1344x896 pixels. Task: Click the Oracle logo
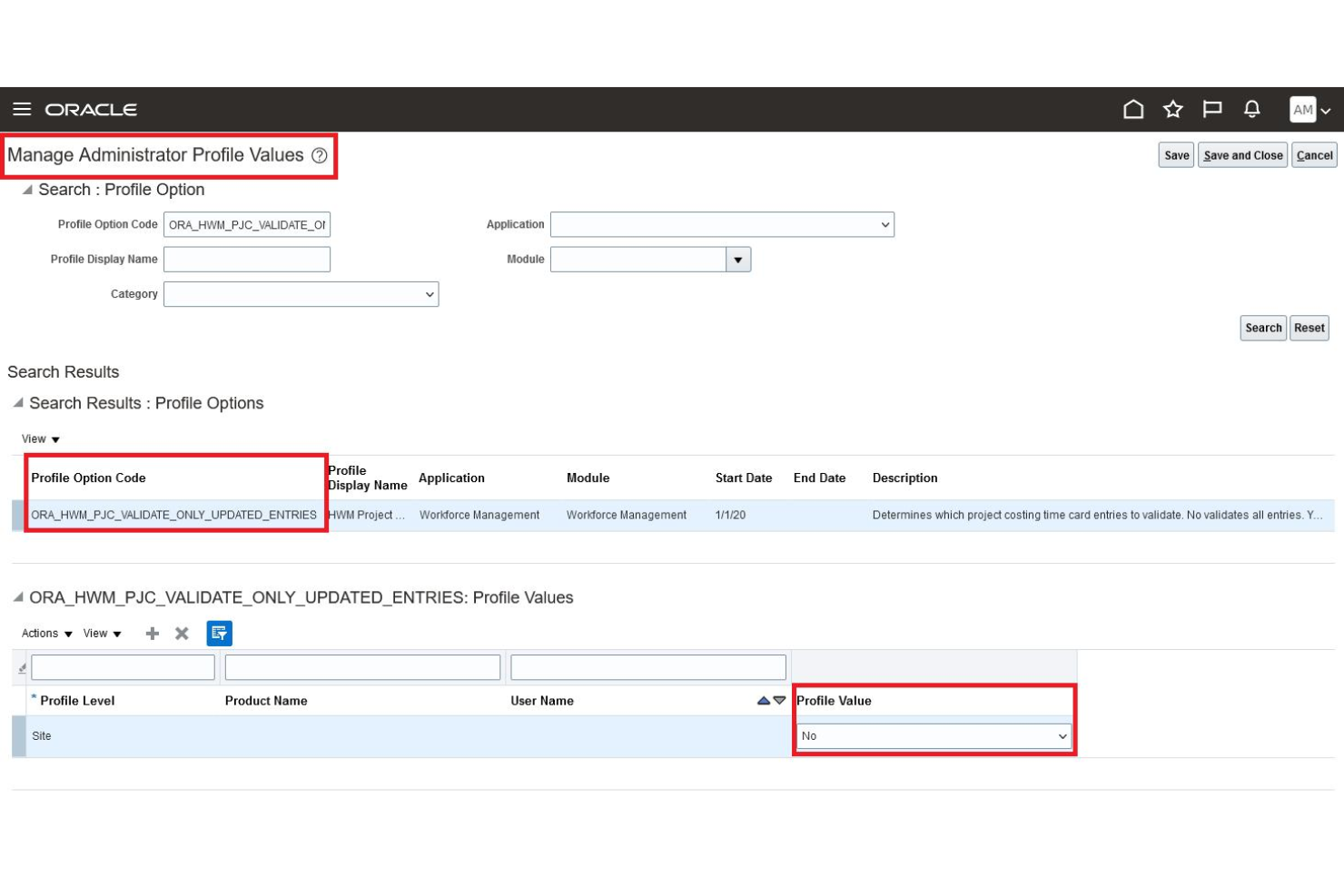click(x=91, y=110)
